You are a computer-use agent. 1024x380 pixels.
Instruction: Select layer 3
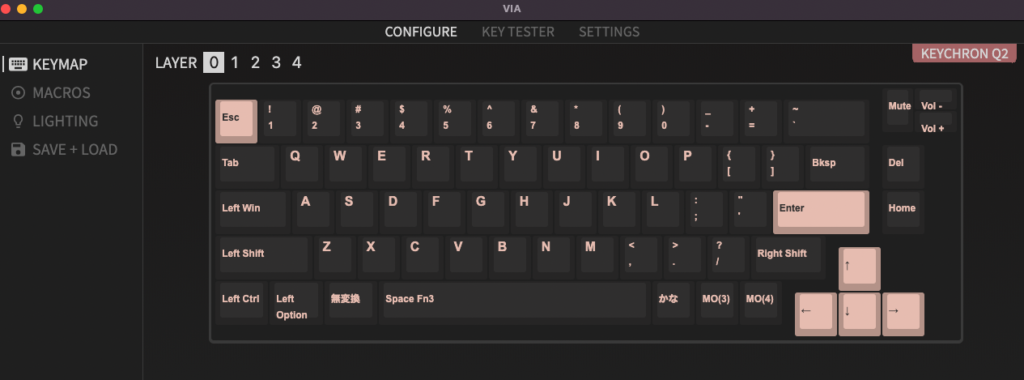276,63
